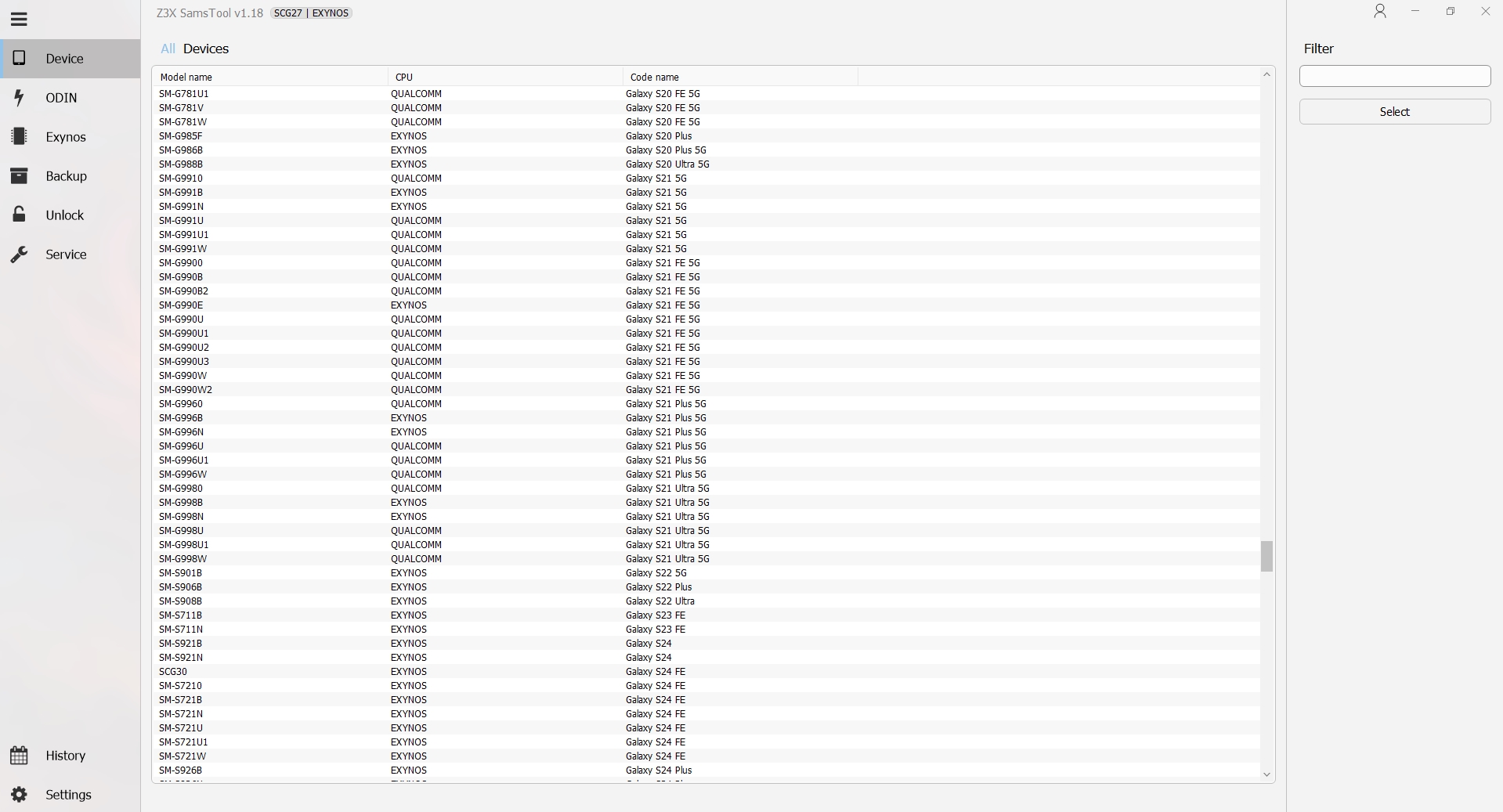Sort by the CPU column header
The height and width of the screenshot is (812, 1503).
point(505,77)
